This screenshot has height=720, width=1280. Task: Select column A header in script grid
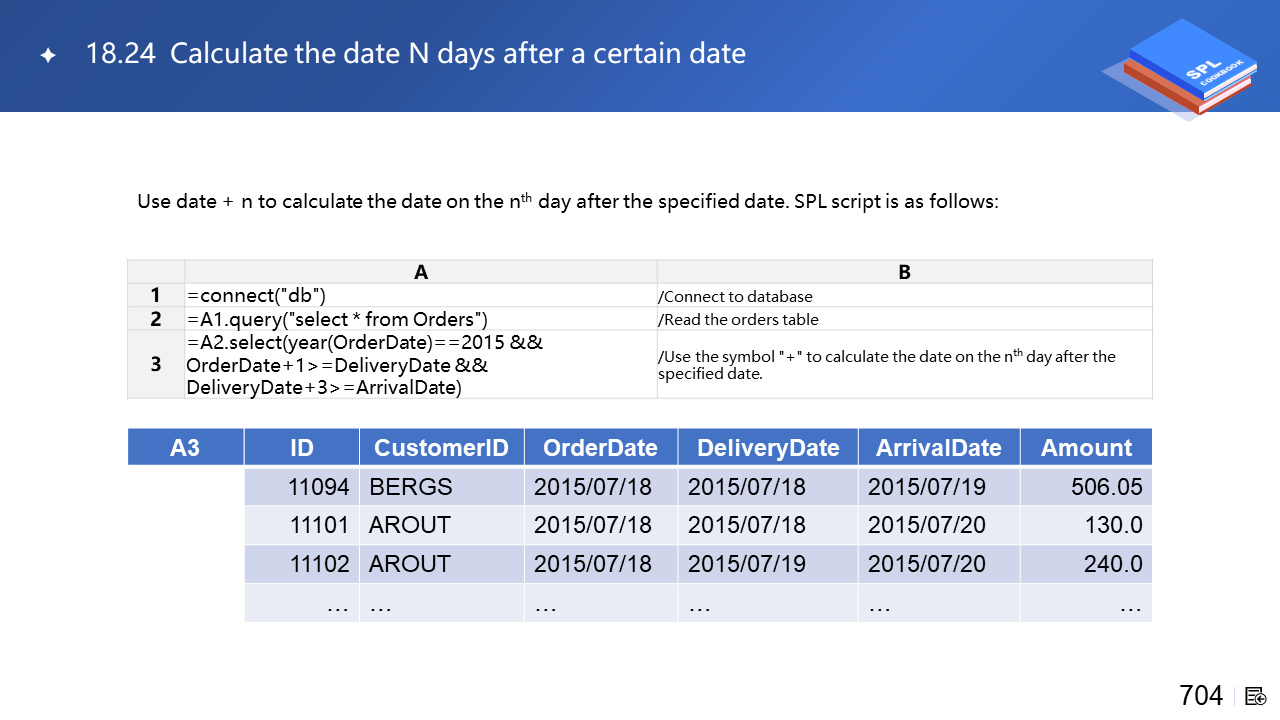[x=421, y=272]
